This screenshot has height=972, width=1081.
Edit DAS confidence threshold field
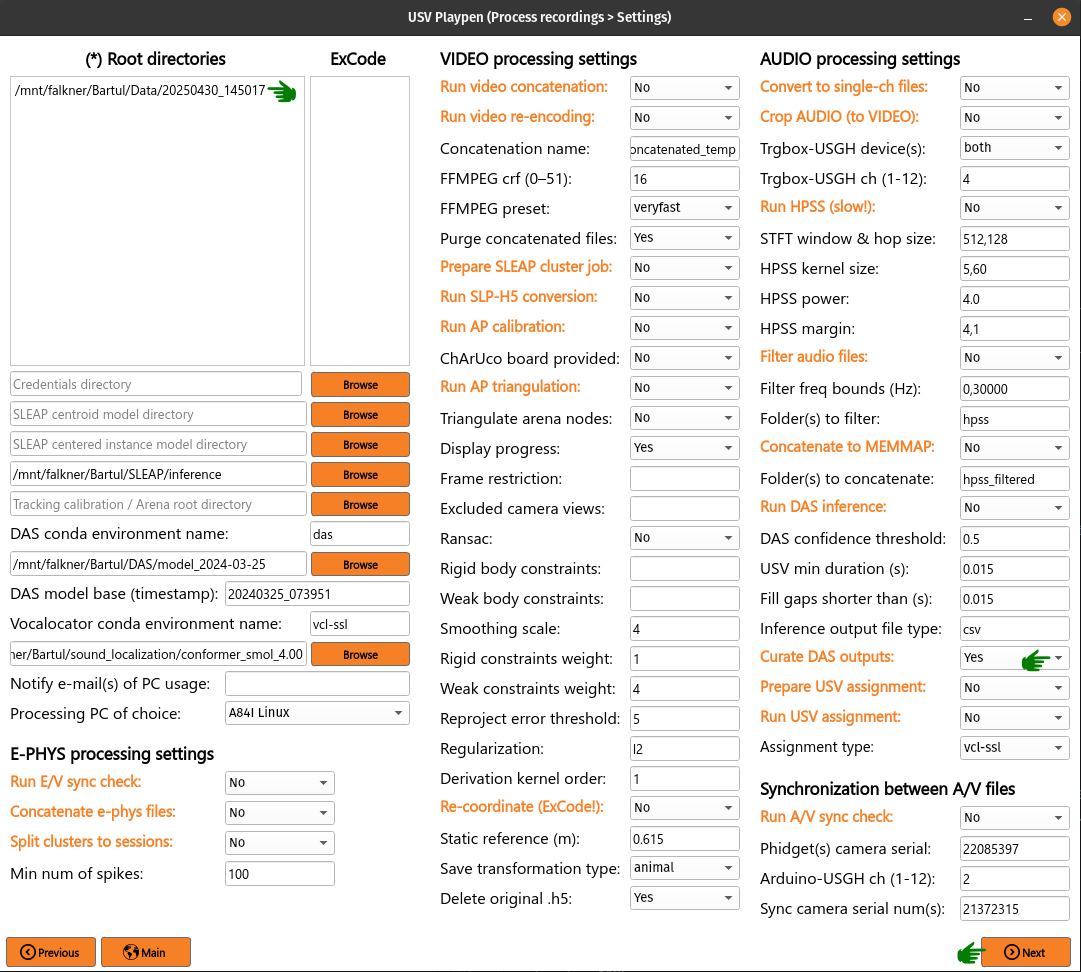tap(1014, 538)
